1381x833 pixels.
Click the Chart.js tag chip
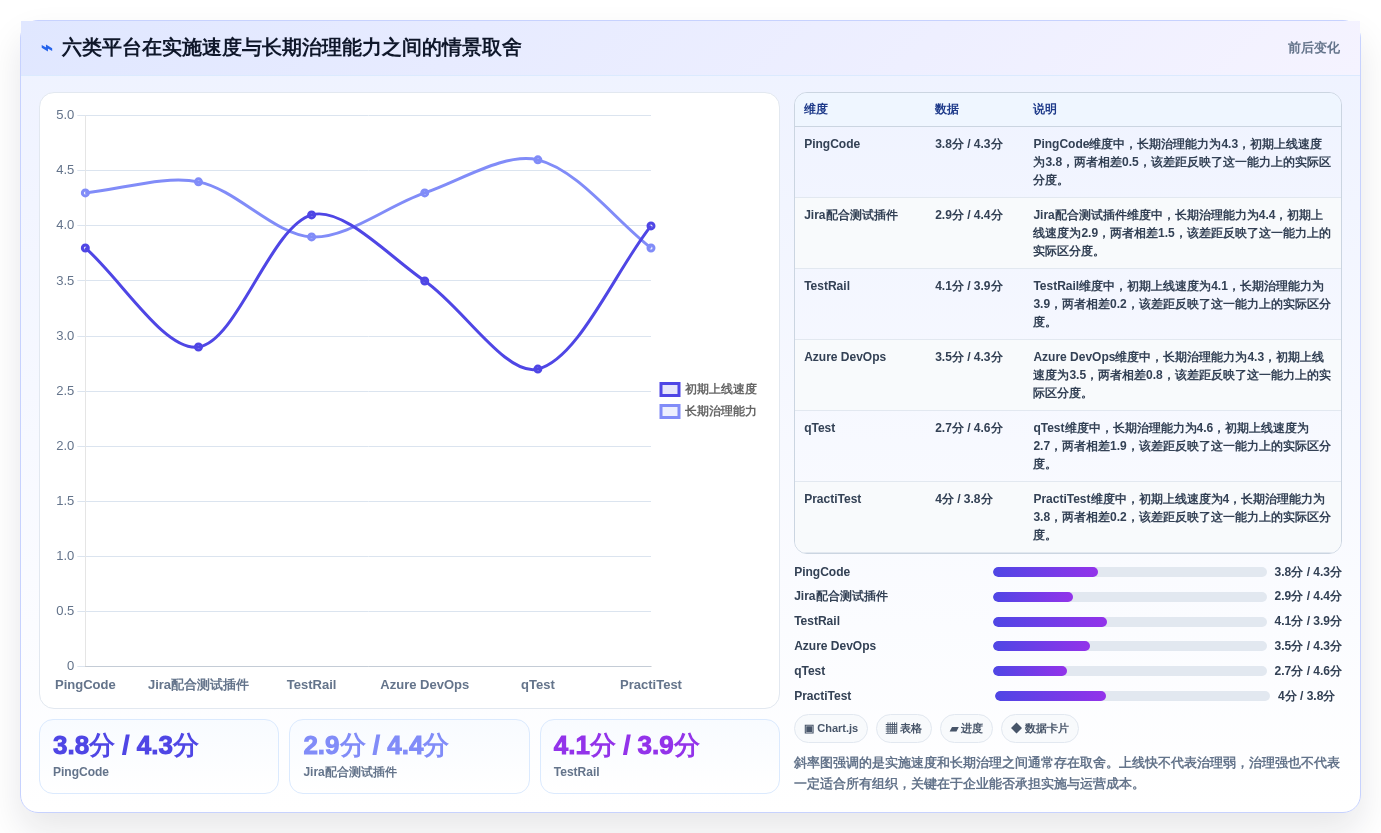tap(831, 728)
